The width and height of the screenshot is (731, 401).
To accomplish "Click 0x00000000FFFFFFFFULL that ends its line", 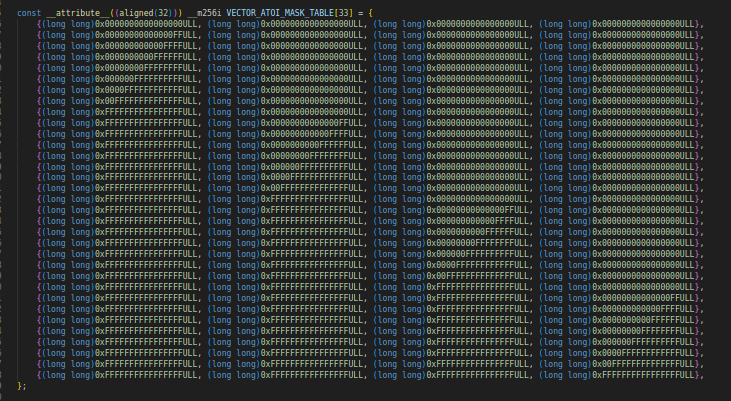I will coord(643,331).
